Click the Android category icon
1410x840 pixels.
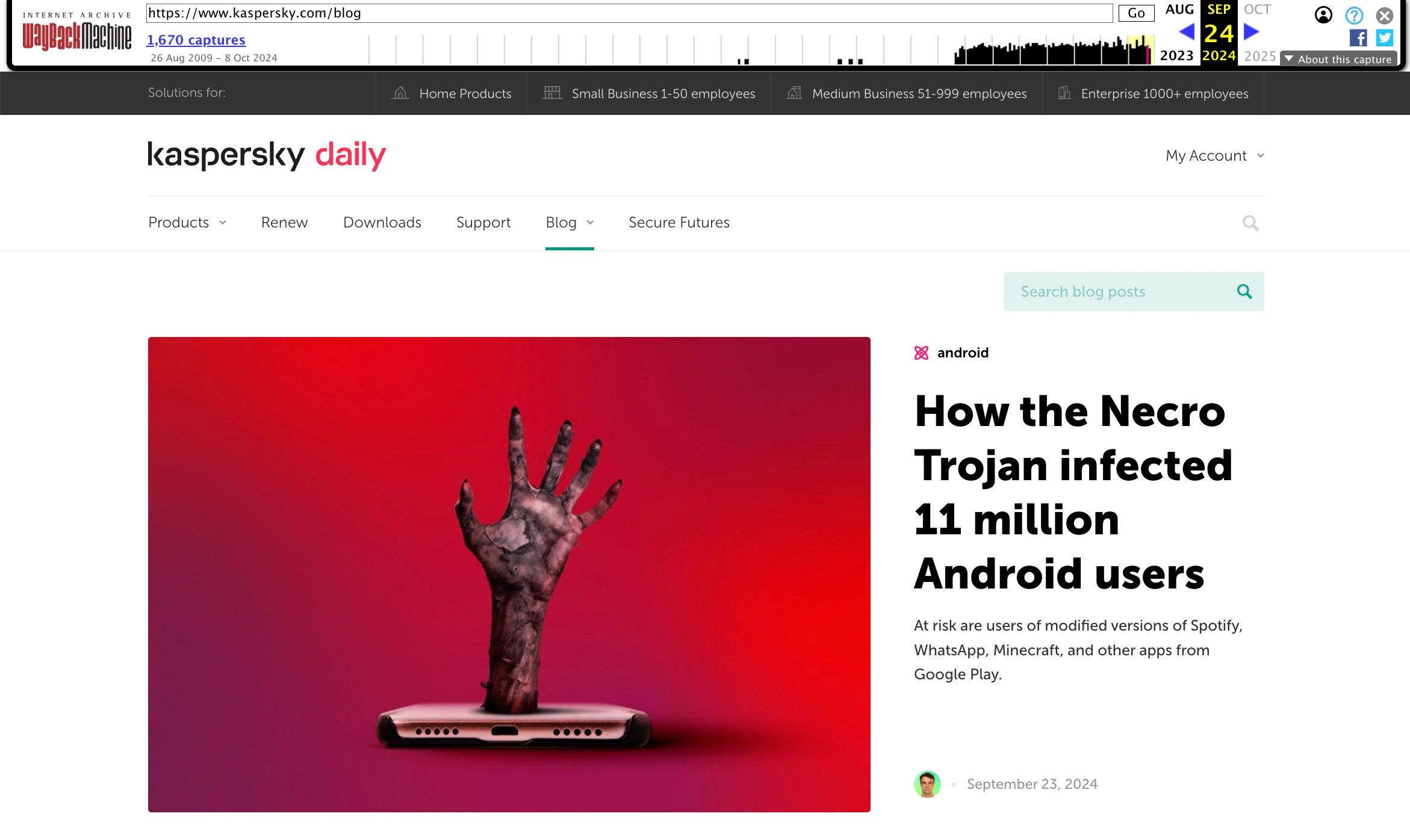[x=920, y=353]
